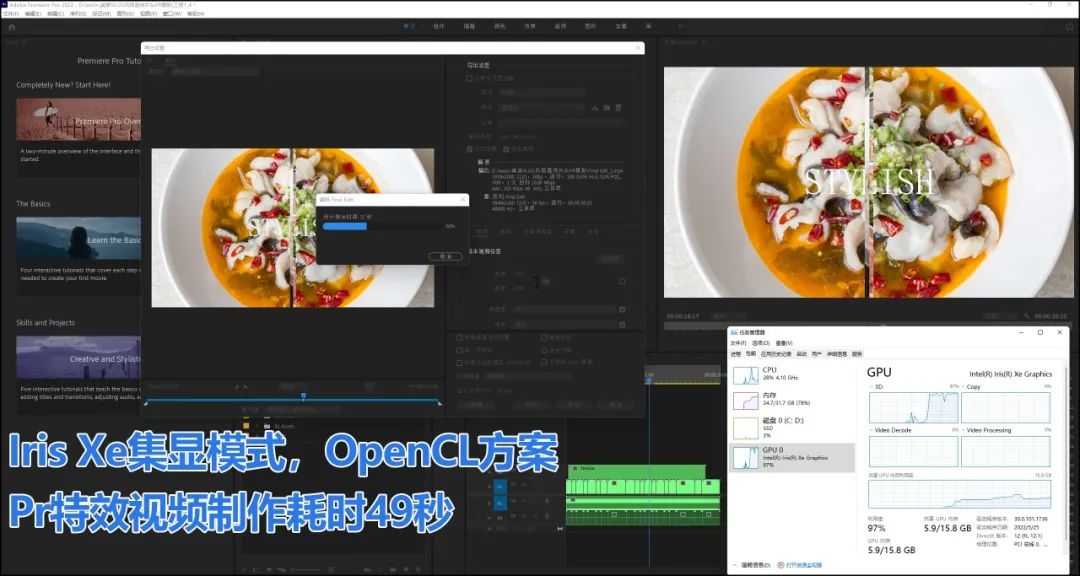Toggle the Import Into Project checkbox
Image resolution: width=1080 pixels, height=576 pixels.
(459, 350)
